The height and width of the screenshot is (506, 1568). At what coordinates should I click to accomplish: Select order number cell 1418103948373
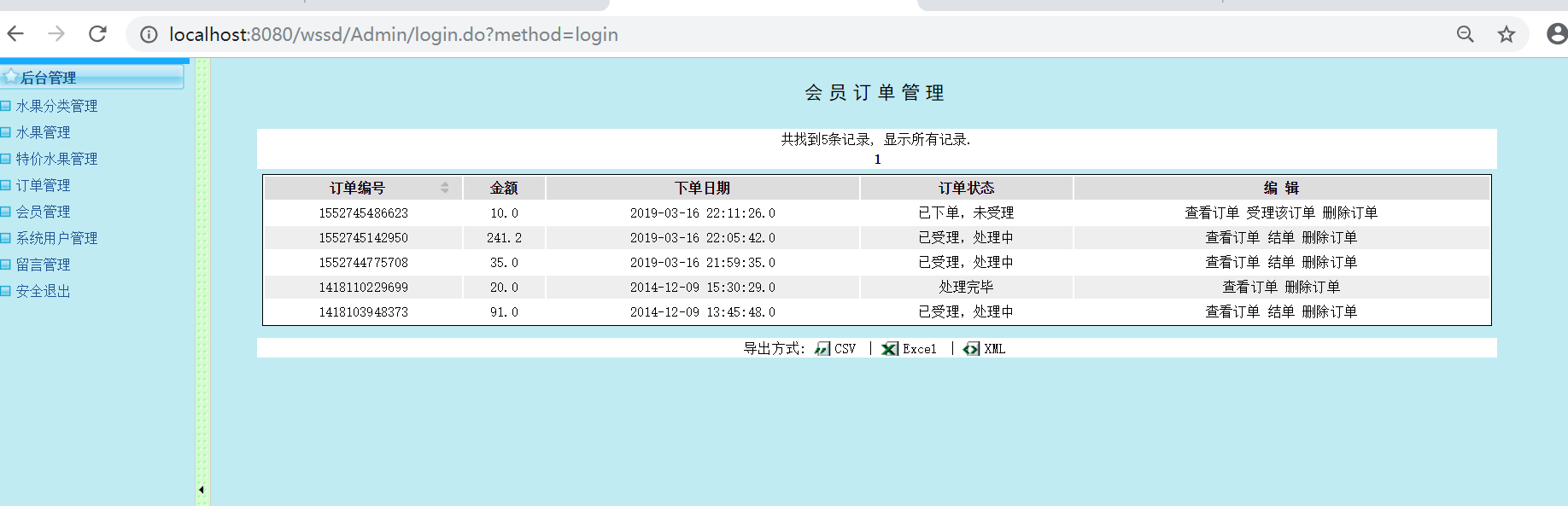tap(364, 311)
